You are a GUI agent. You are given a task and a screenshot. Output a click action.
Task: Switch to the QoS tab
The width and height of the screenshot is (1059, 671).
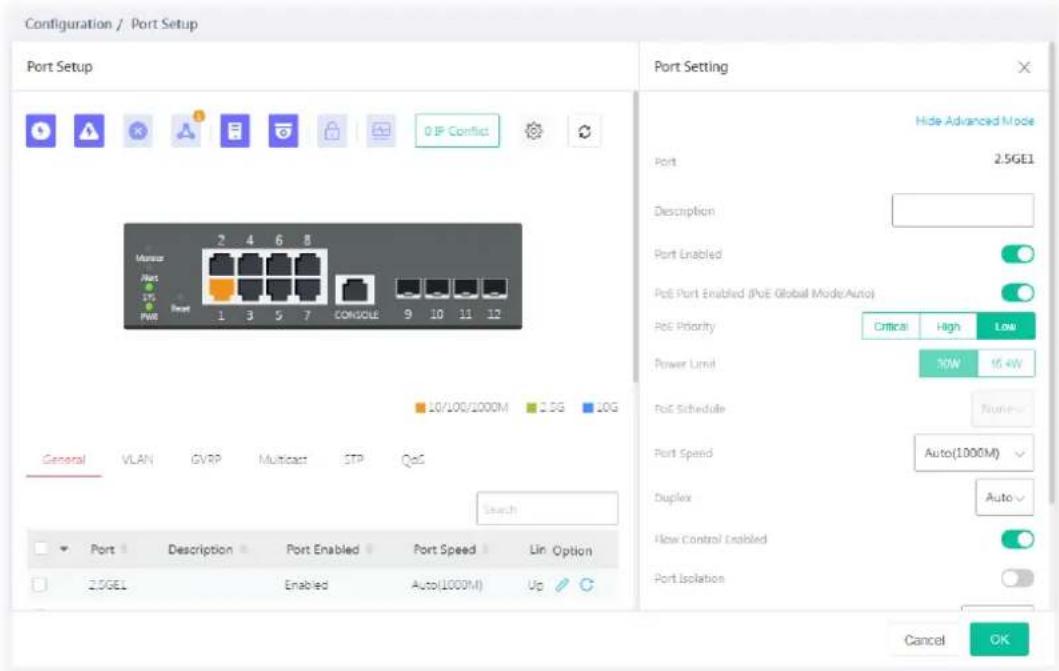point(413,460)
